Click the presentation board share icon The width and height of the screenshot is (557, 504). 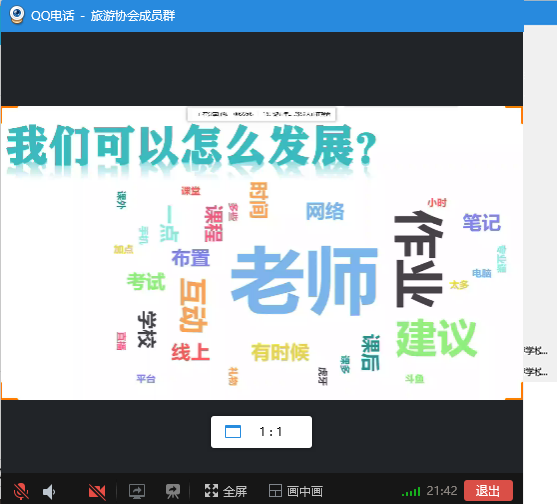tap(173, 491)
